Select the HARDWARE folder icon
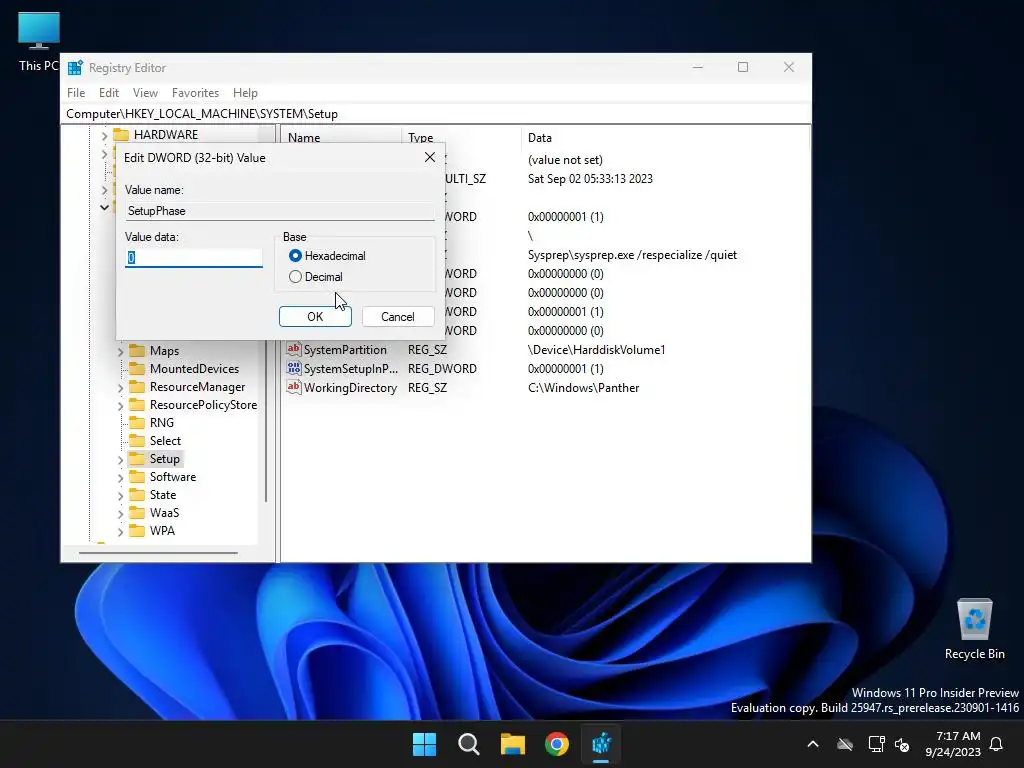 [121, 135]
